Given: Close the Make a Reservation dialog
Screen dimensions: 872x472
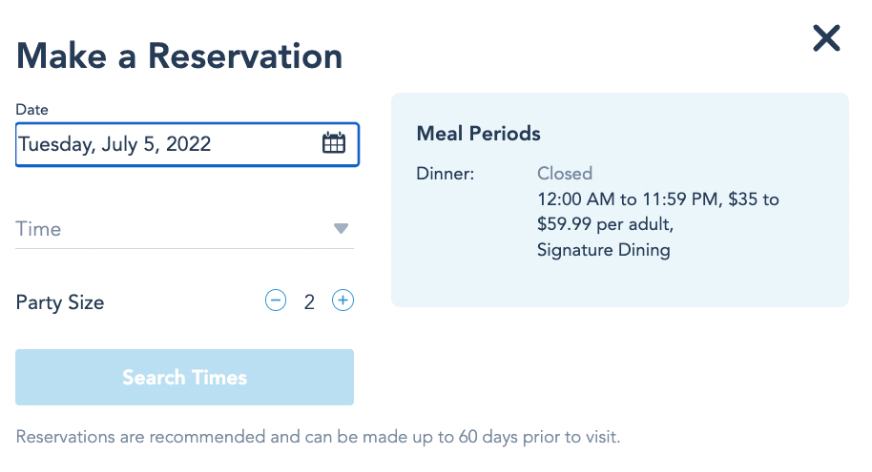Looking at the screenshot, I should (x=826, y=39).
